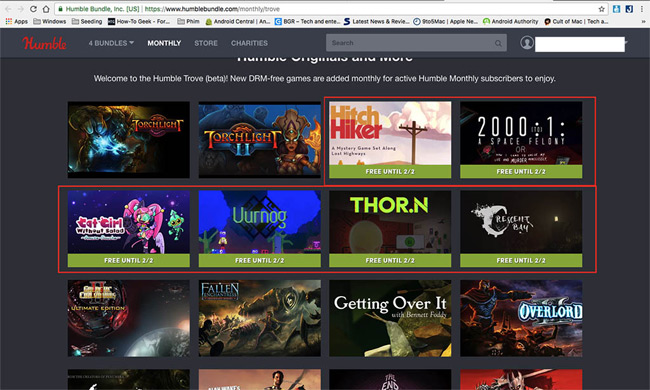Open the BGR Tech bookmark
The height and width of the screenshot is (390, 650).
[x=308, y=21]
